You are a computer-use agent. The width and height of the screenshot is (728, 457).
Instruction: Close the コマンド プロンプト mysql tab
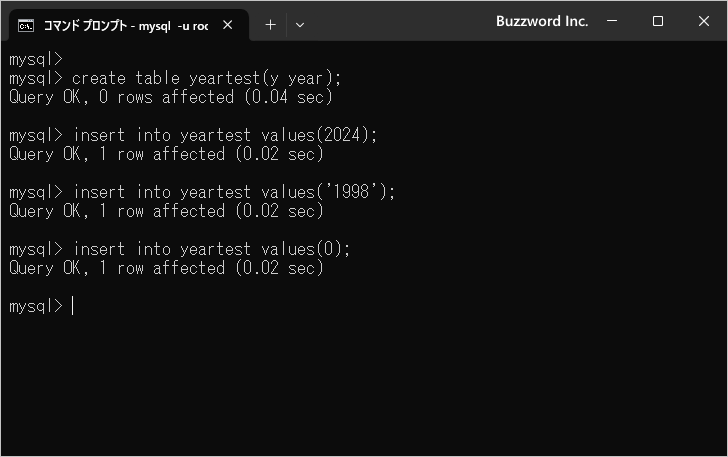229,25
